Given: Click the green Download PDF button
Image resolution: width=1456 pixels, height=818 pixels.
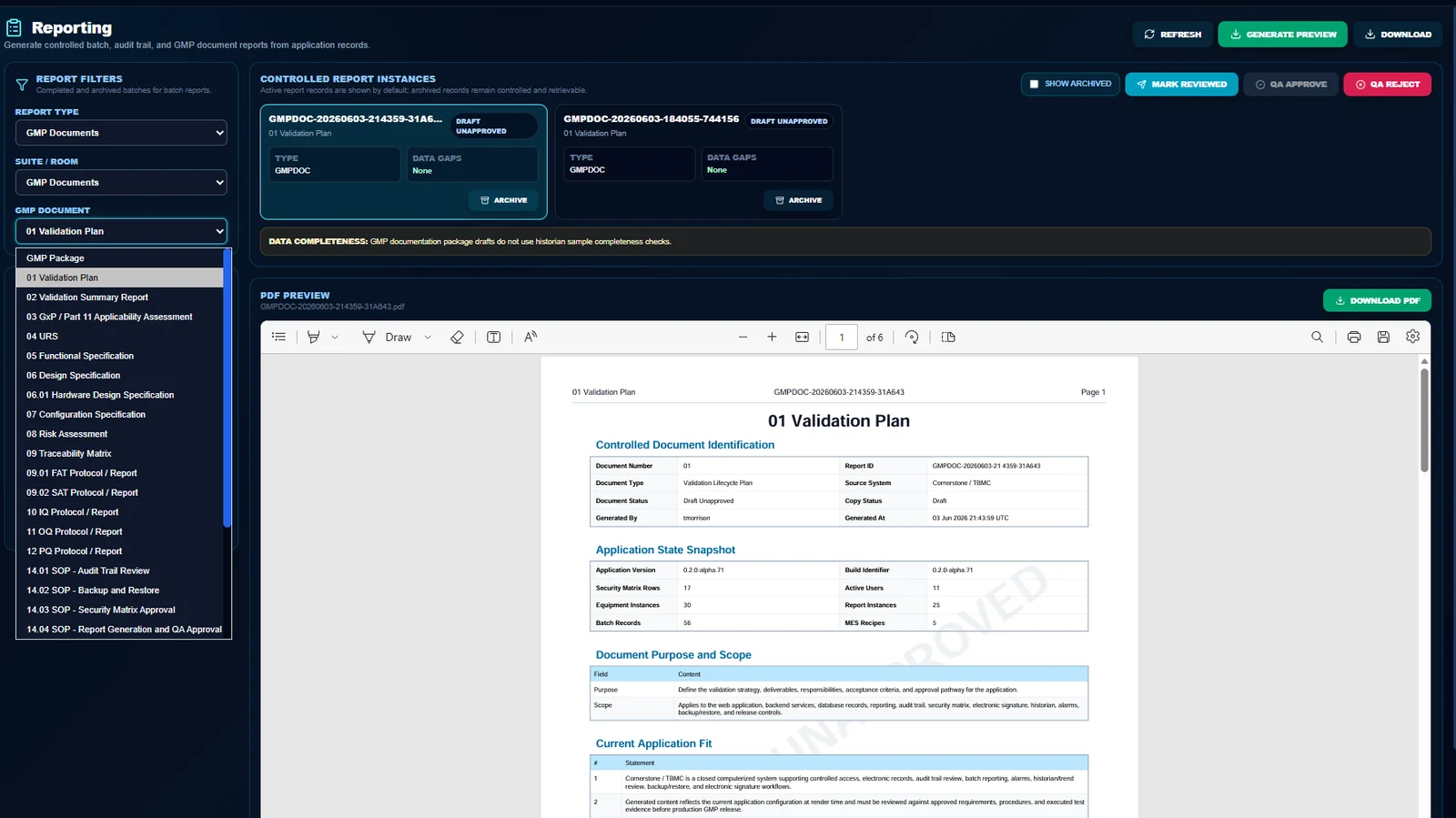Looking at the screenshot, I should [x=1377, y=300].
